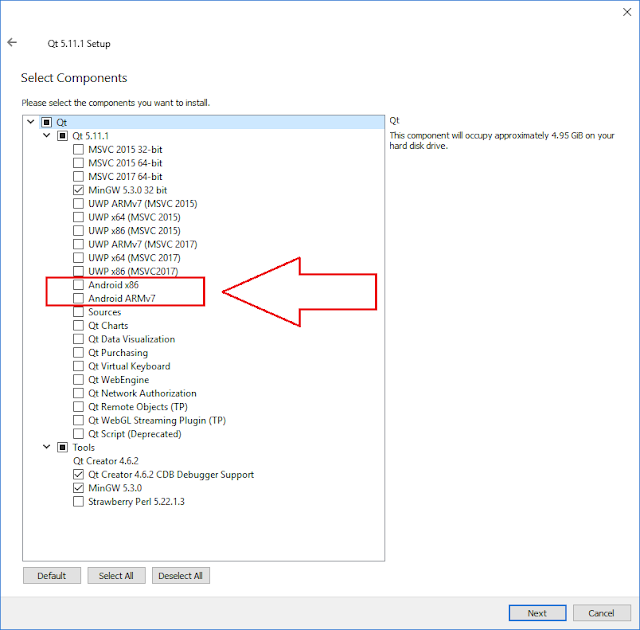Uncheck MinGW 5.3.0 32 bit component
640x630 pixels.
[78, 190]
